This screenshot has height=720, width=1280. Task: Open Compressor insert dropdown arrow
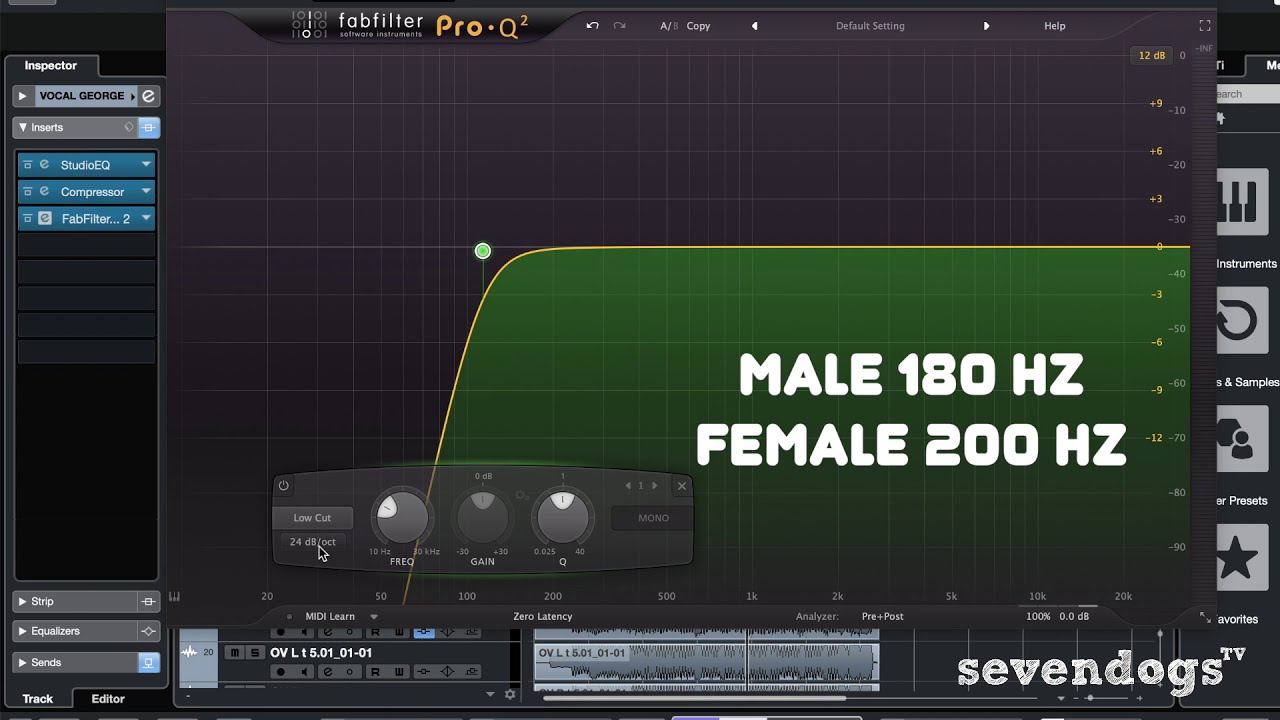coord(146,192)
